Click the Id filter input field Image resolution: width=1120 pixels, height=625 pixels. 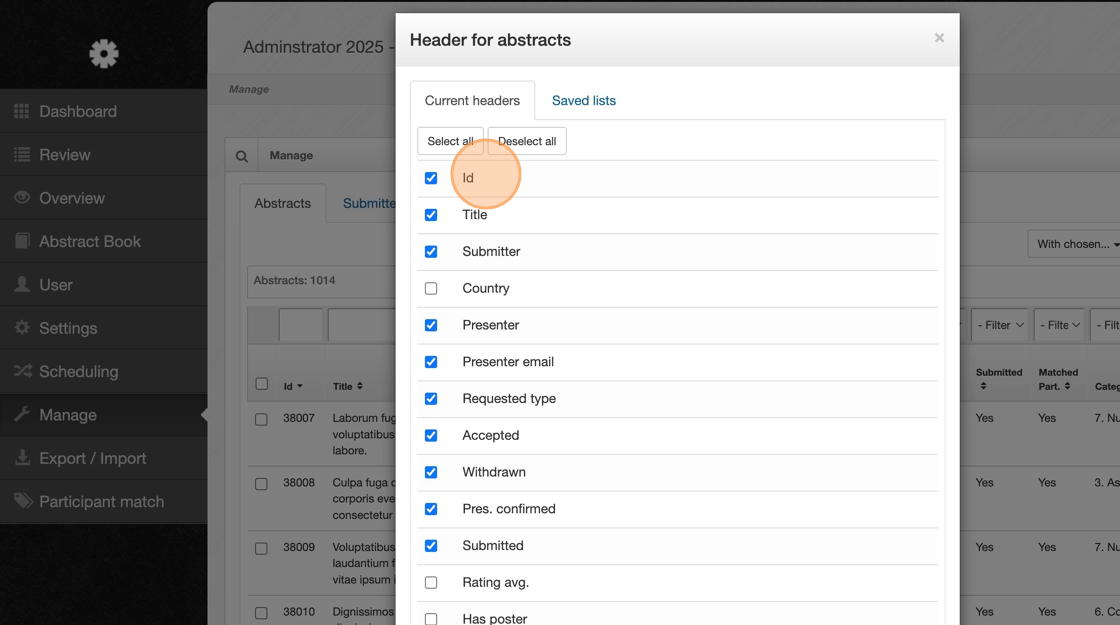tap(301, 325)
